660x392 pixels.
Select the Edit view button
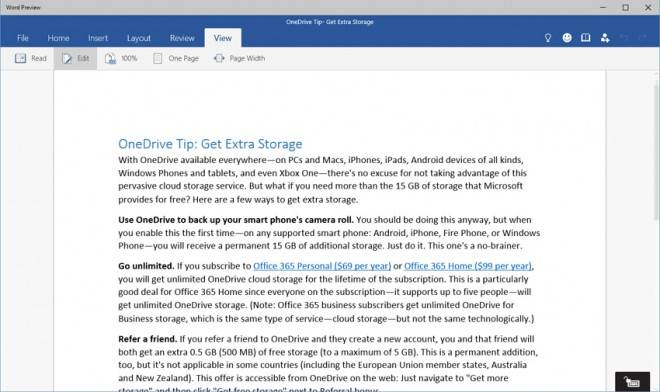[x=75, y=59]
